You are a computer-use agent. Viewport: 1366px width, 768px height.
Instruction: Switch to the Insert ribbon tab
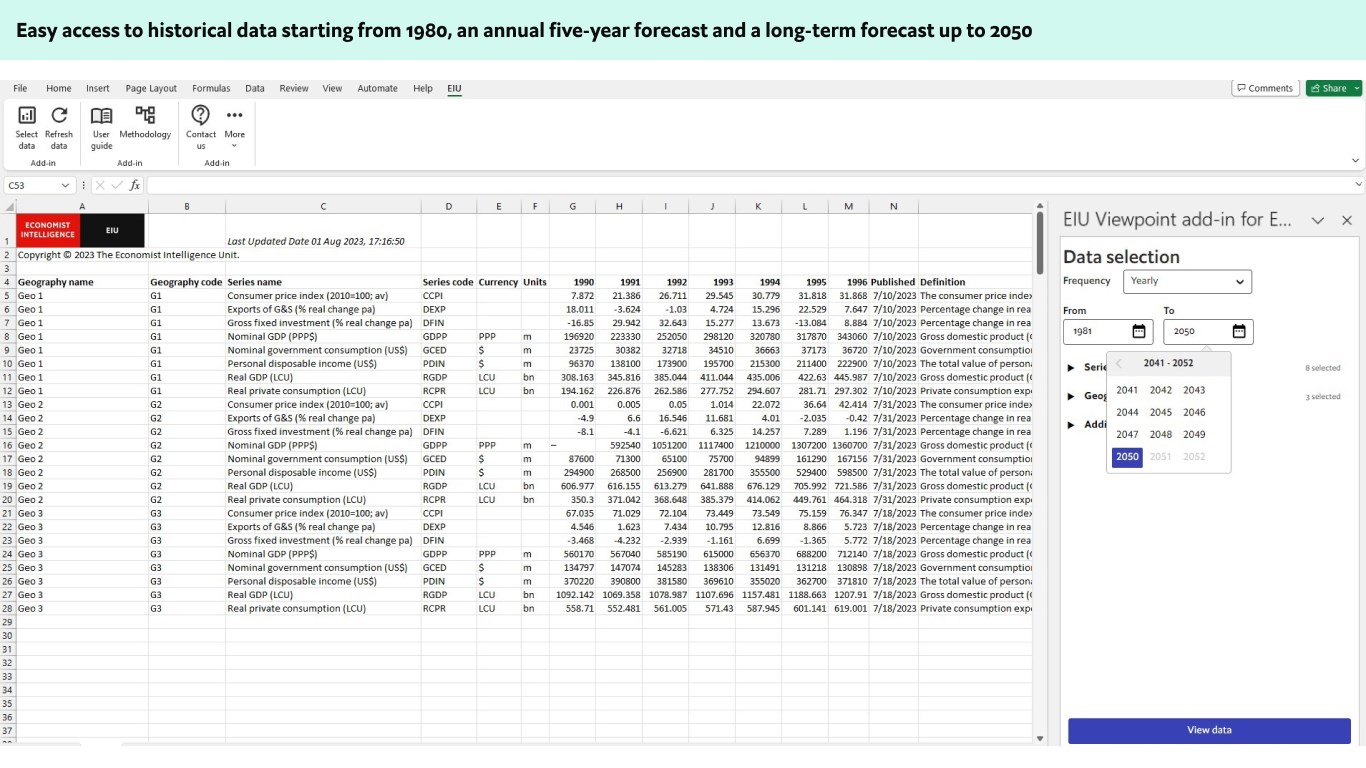pos(98,88)
